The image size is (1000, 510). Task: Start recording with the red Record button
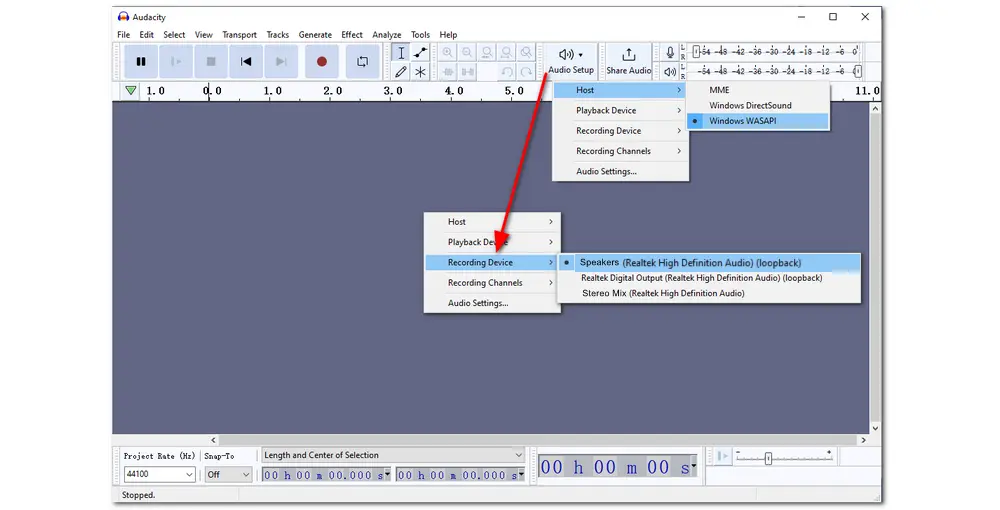click(x=321, y=62)
